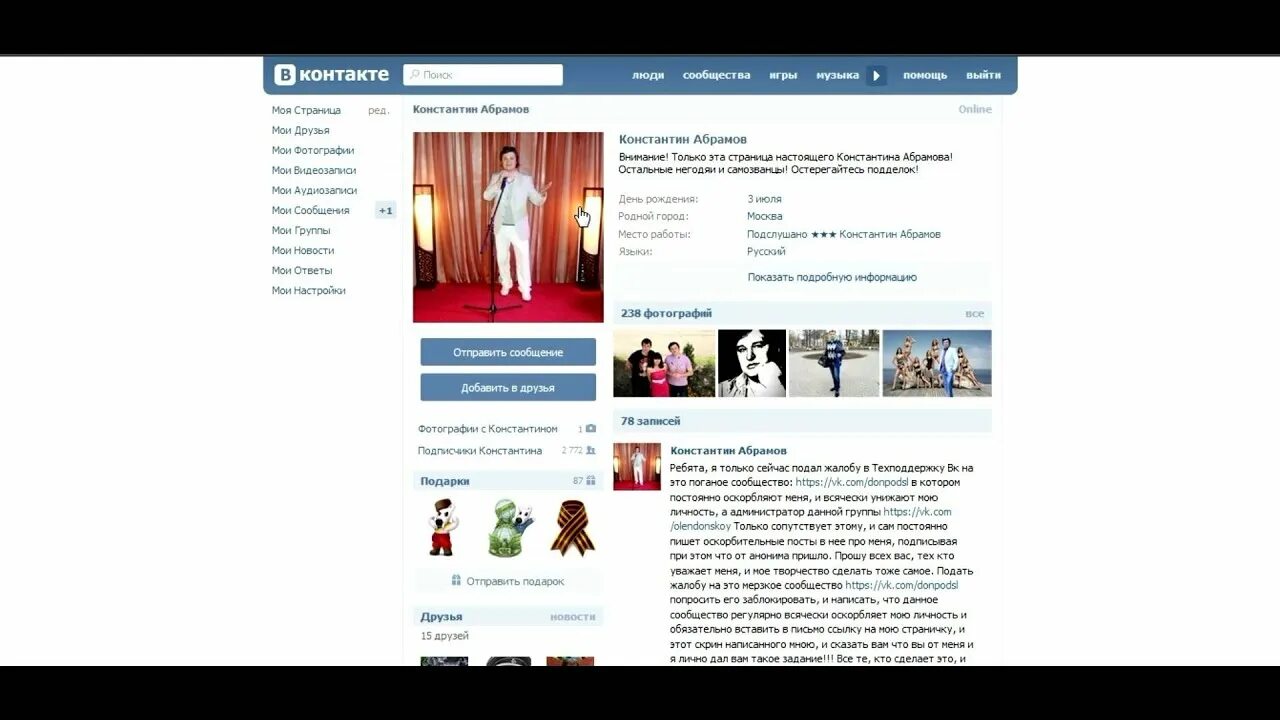Expand Показать подробную информацию
This screenshot has width=1280, height=720.
coord(831,277)
